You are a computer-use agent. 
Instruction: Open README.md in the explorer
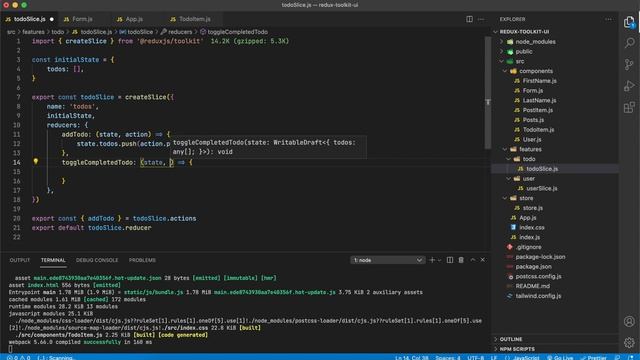click(532, 287)
